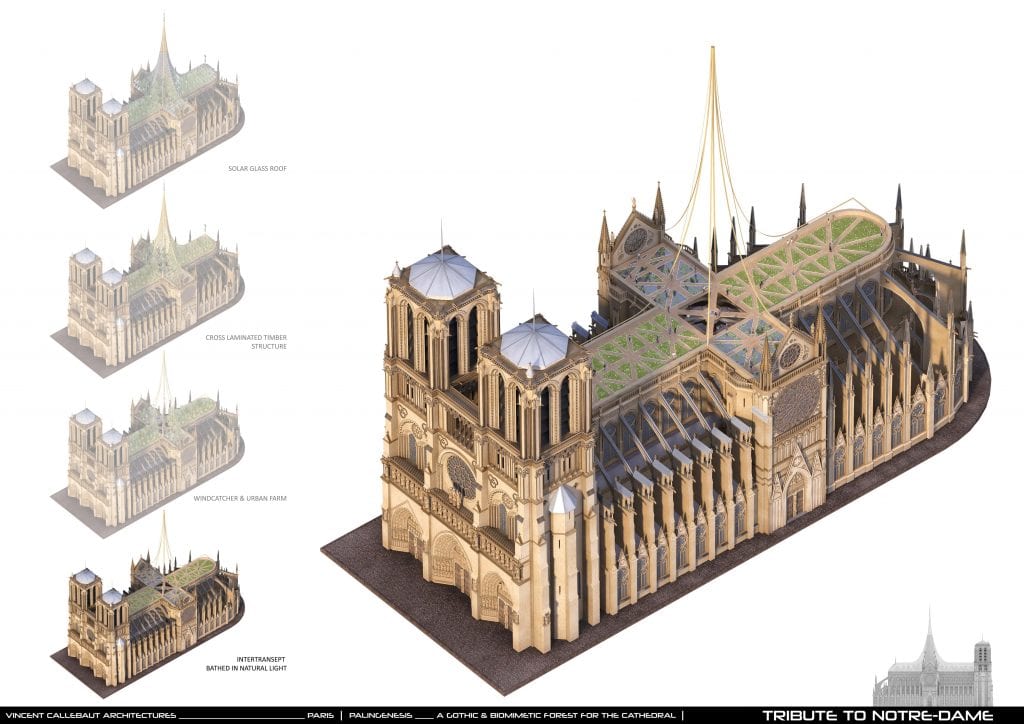The image size is (1024, 724).
Task: Click the "PARIS" text in the footer bar
Action: [x=320, y=715]
